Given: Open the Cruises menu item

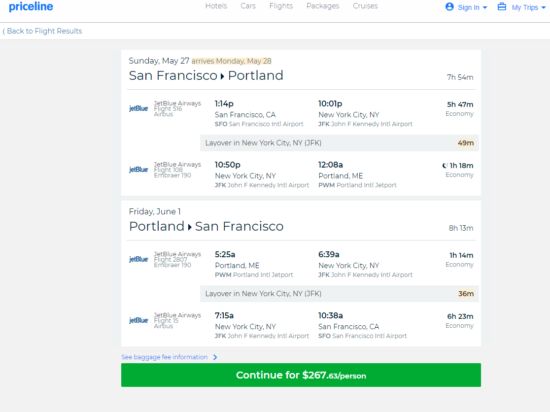Looking at the screenshot, I should [365, 6].
